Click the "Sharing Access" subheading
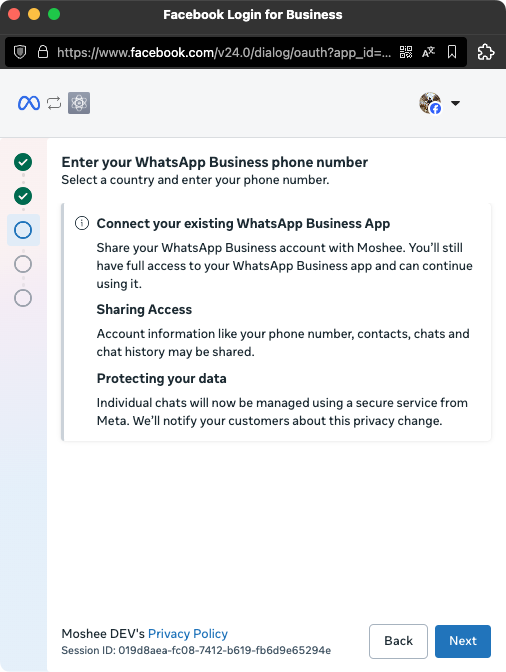506x672 pixels. tap(144, 309)
